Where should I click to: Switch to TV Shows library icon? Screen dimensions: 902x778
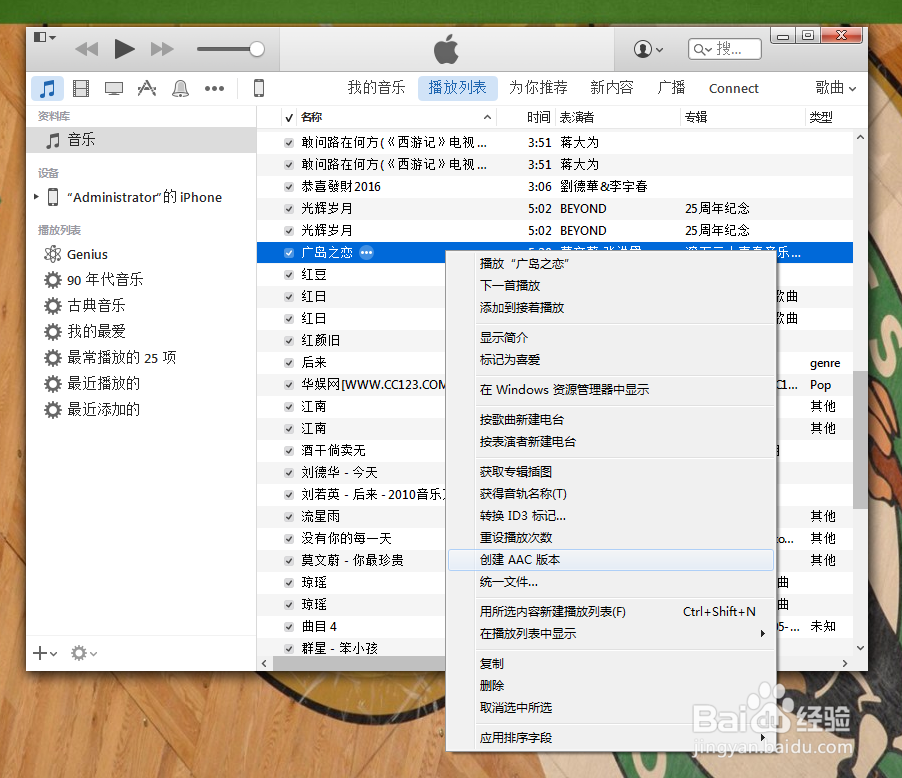114,89
